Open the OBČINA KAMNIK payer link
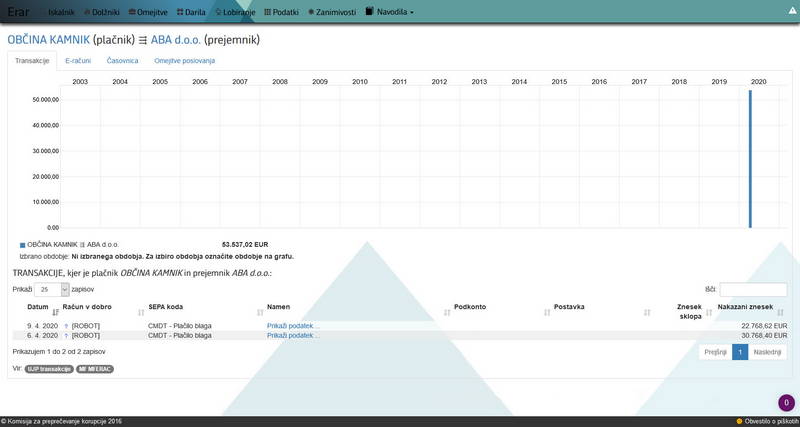800x427 pixels. pyautogui.click(x=48, y=40)
